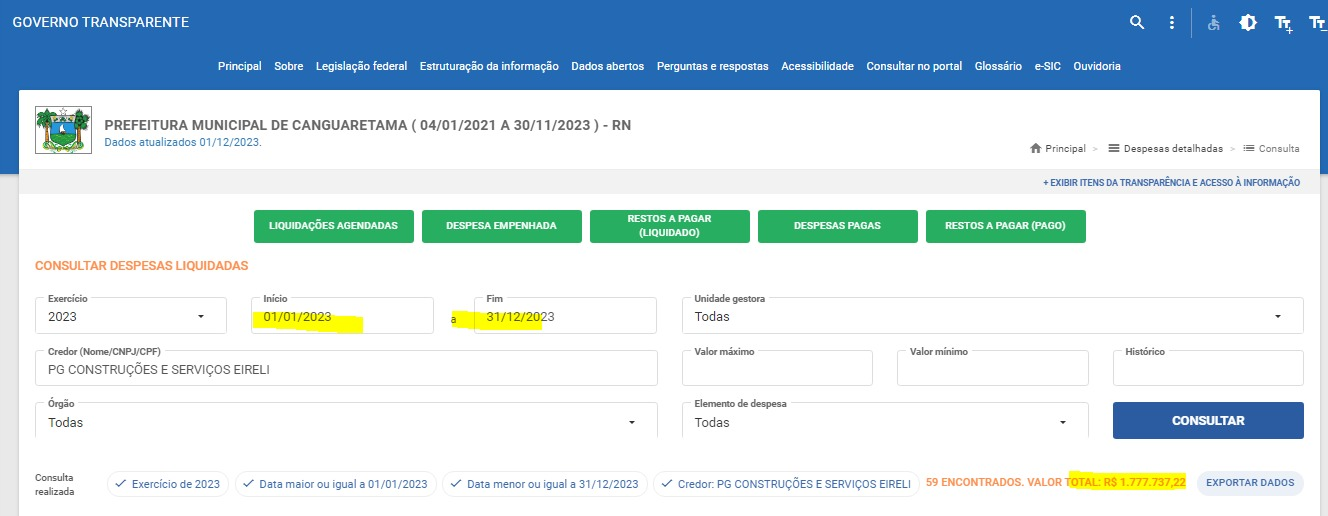Image resolution: width=1328 pixels, height=516 pixels.
Task: Click the 59 Encontrados total value text
Action: [1056, 483]
